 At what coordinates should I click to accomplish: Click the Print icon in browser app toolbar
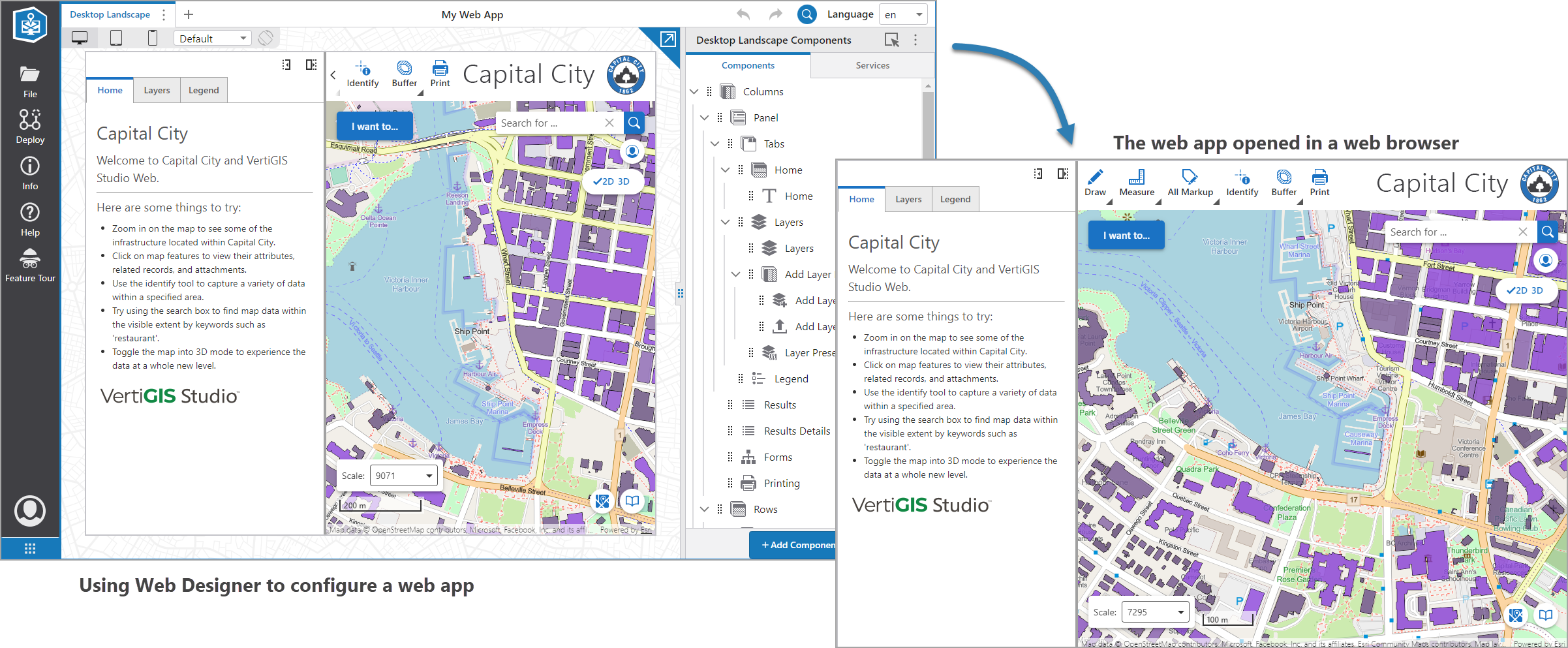(1319, 182)
